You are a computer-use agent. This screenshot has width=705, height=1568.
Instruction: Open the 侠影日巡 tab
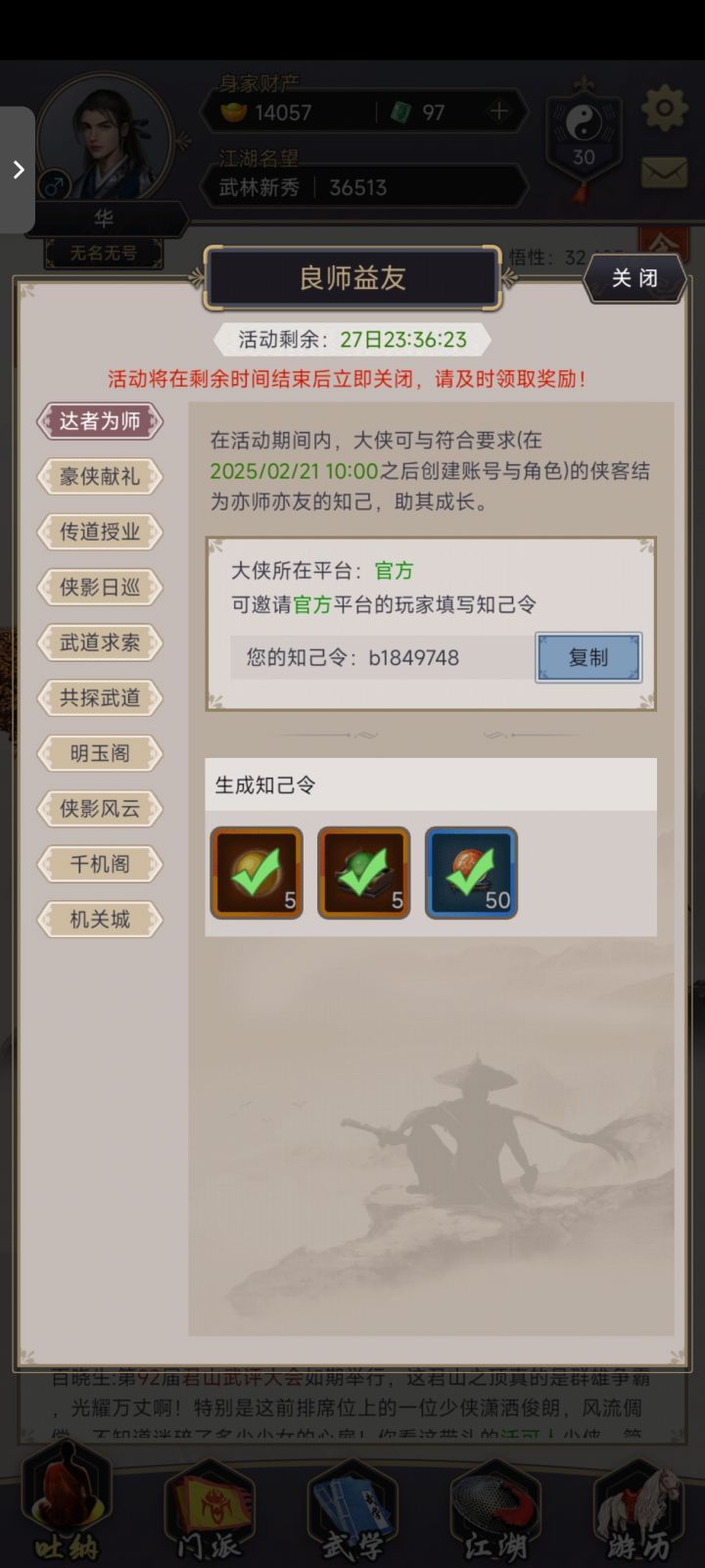click(100, 588)
